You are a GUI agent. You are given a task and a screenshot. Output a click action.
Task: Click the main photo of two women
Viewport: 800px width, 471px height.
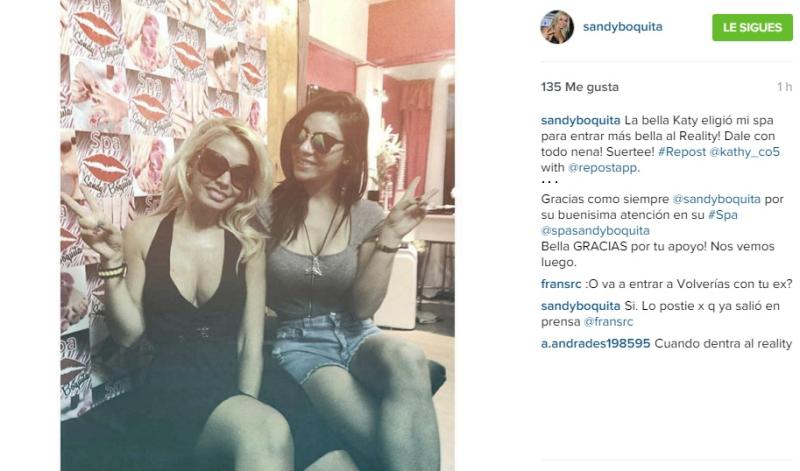(x=258, y=235)
